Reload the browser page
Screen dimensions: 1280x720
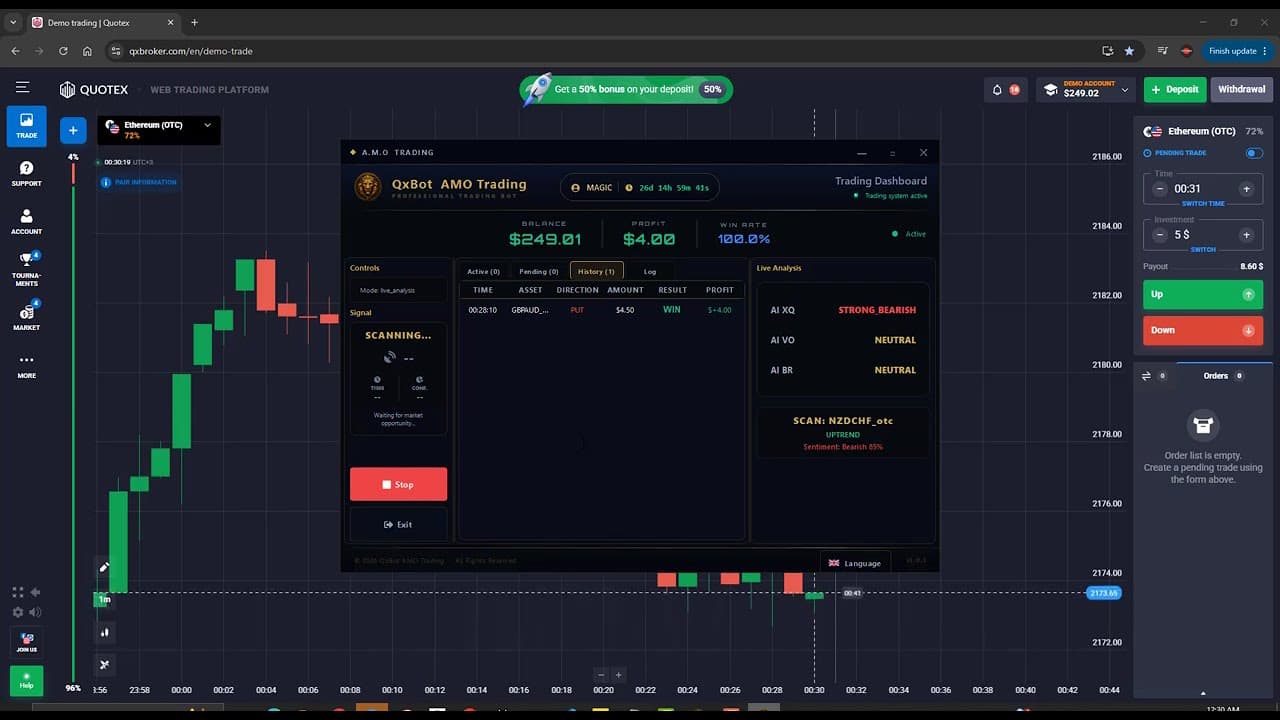(x=63, y=51)
